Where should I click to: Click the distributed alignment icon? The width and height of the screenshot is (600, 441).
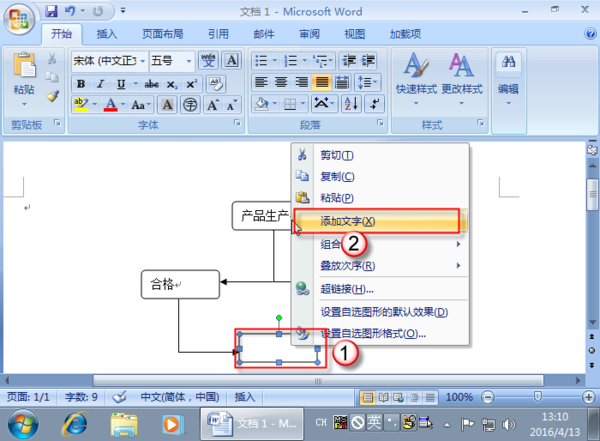(342, 82)
